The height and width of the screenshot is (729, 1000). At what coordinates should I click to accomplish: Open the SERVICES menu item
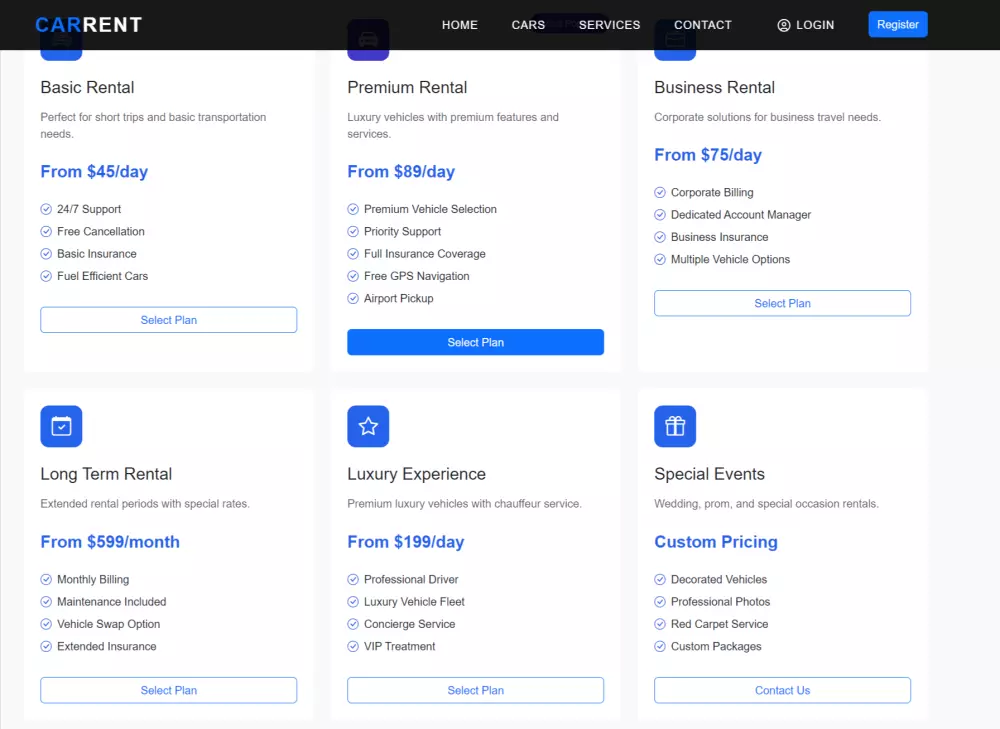[609, 25]
